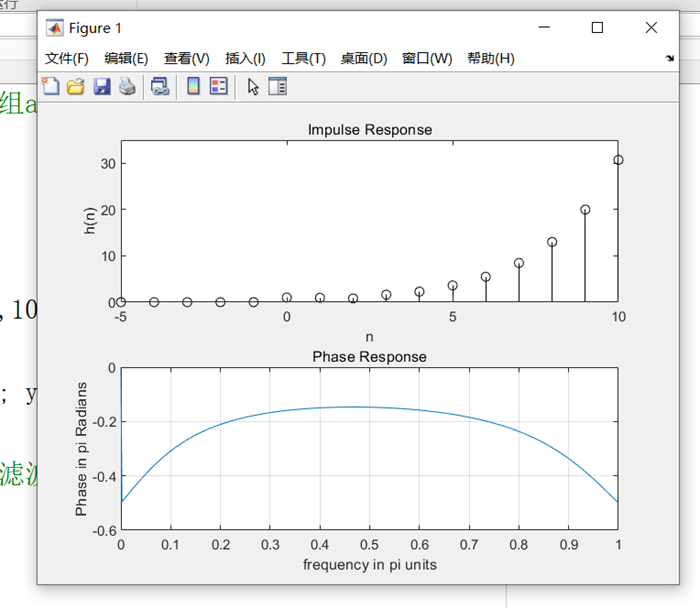Insert a legend via the toolbar icon
Screen dimensions: 700x608
pos(219,86)
